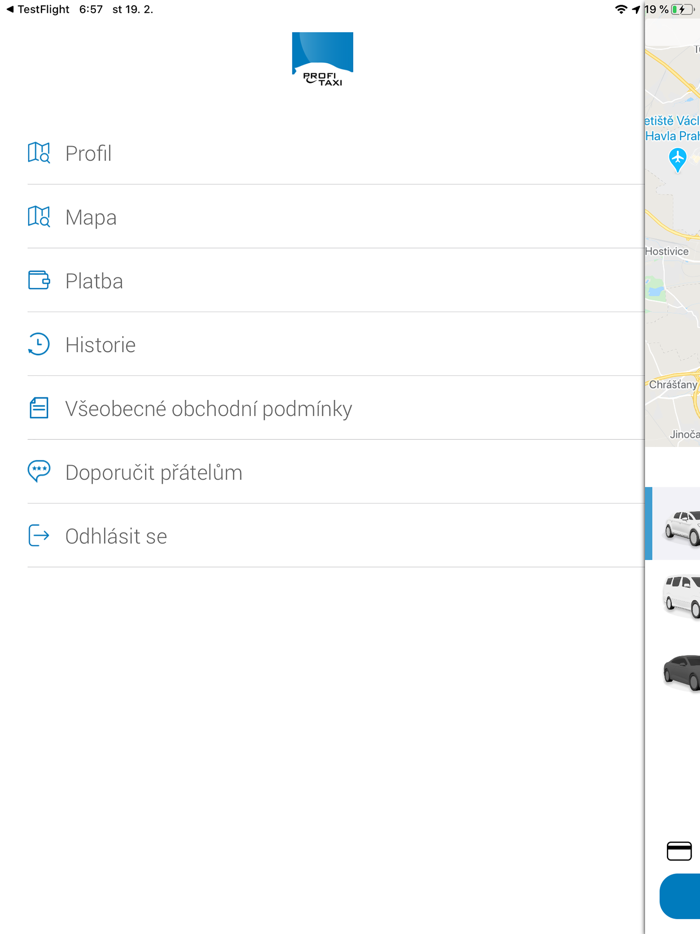
Task: Click the logout arrow icon beside Odhlásit se
Action: [x=38, y=535]
